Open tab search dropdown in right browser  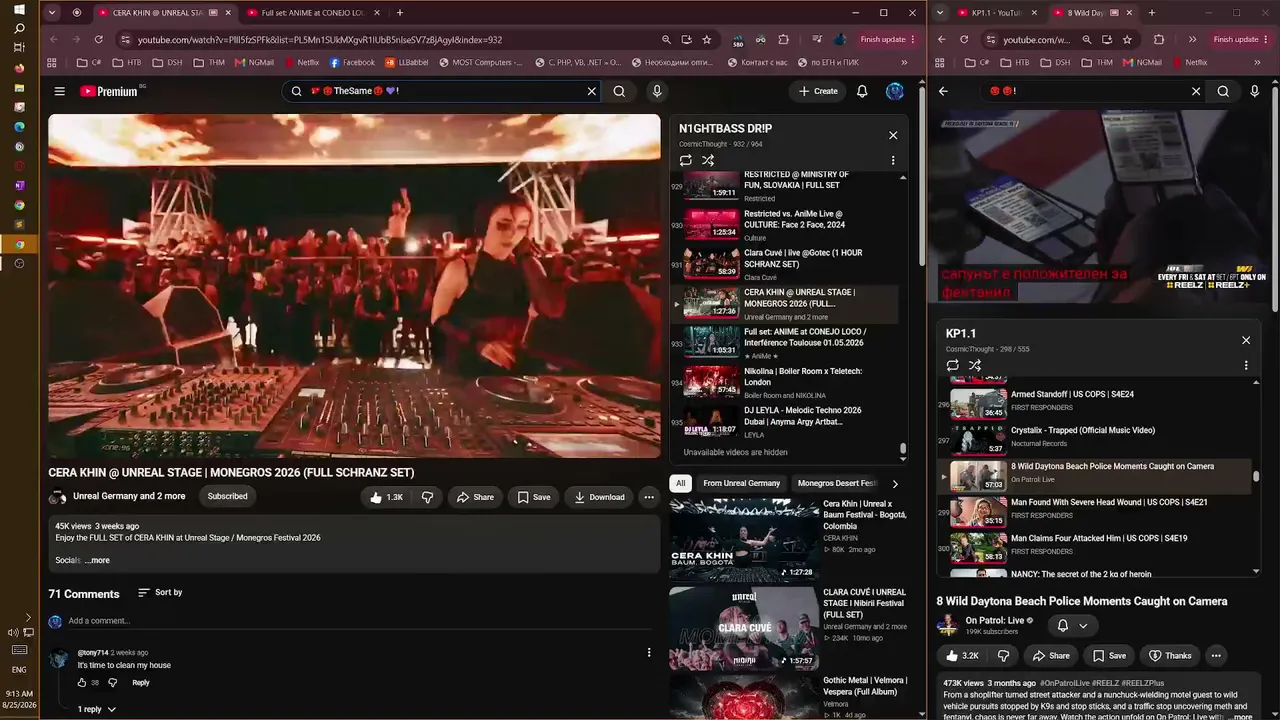coord(939,13)
